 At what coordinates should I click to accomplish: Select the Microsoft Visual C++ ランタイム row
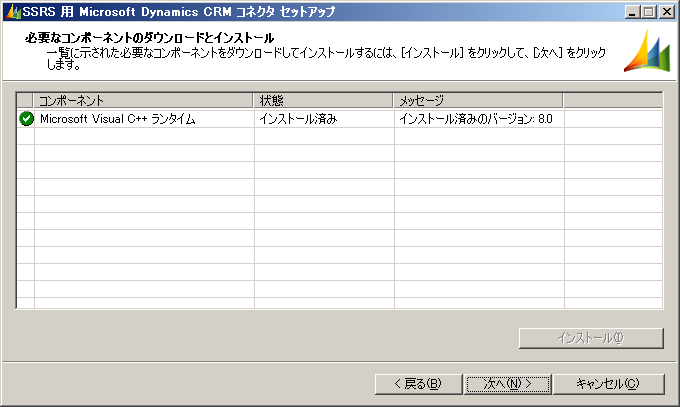pos(340,119)
